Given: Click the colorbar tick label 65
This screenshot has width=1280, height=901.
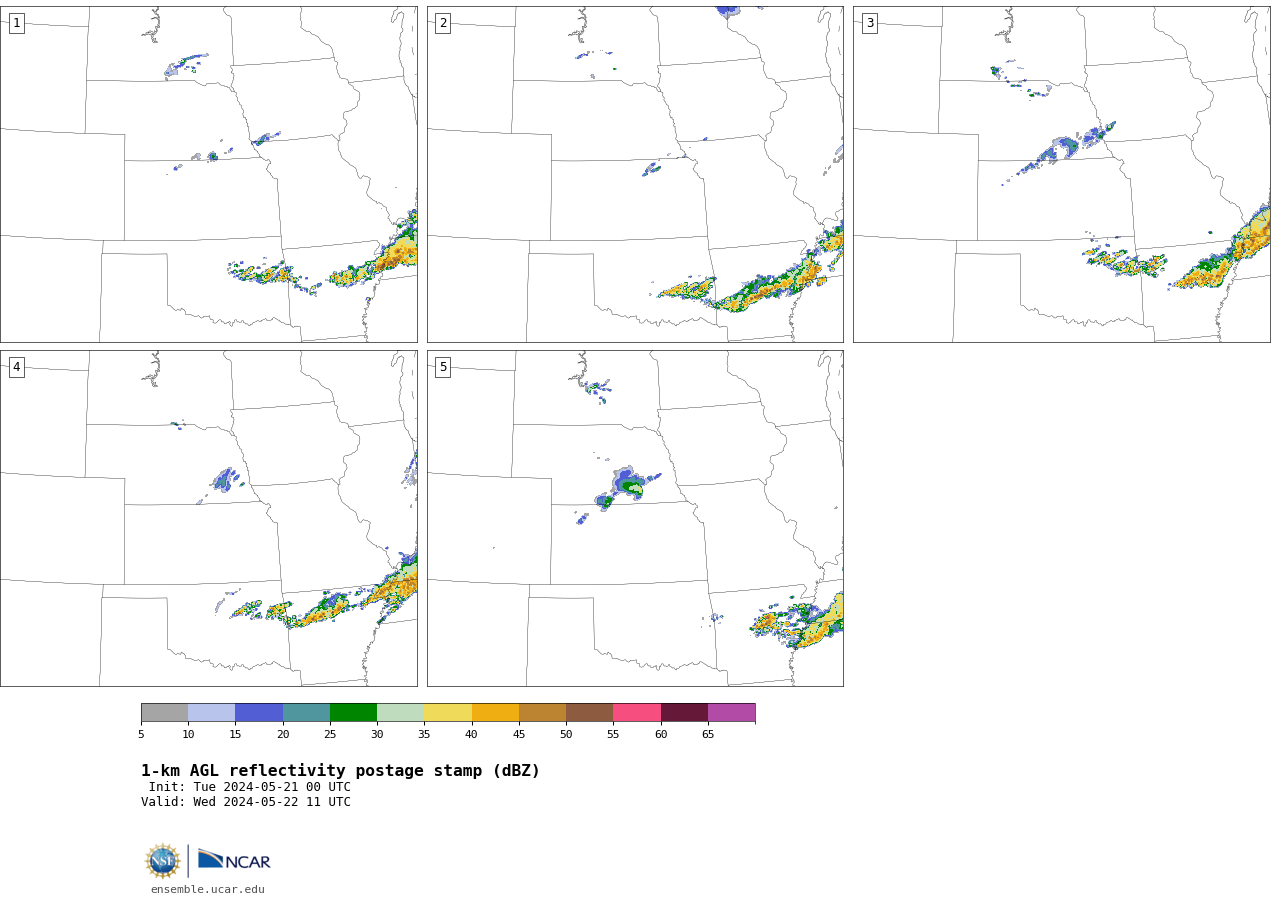Looking at the screenshot, I should [x=708, y=734].
